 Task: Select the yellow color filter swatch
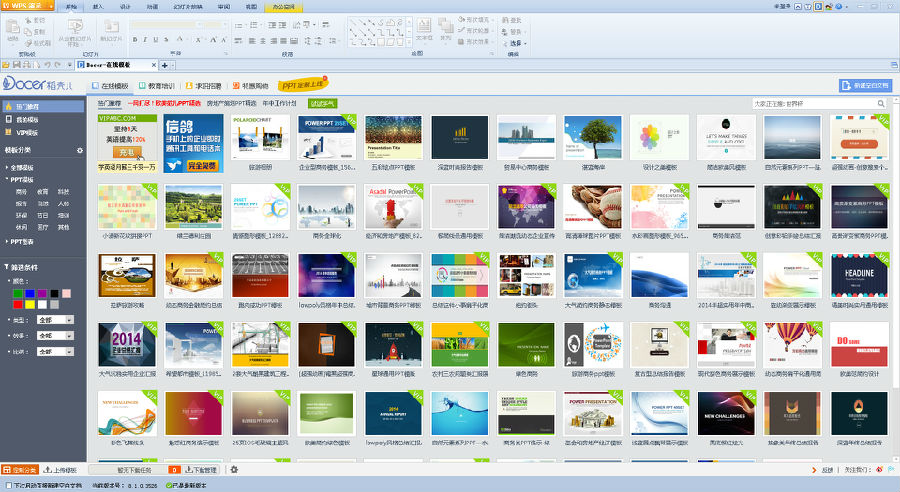(30, 304)
